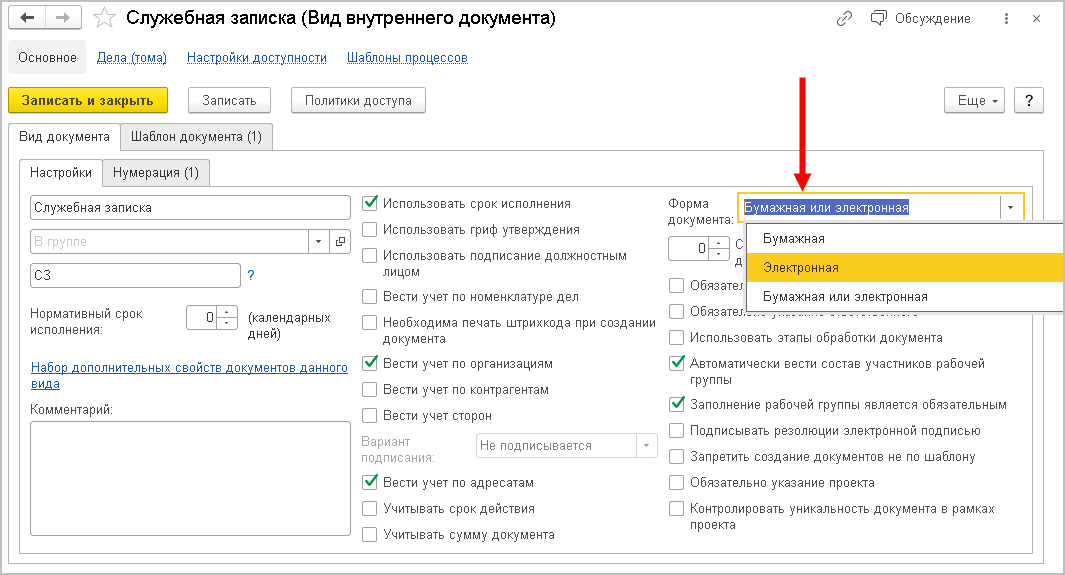Open help with the question mark button
This screenshot has width=1065, height=575.
[1029, 100]
